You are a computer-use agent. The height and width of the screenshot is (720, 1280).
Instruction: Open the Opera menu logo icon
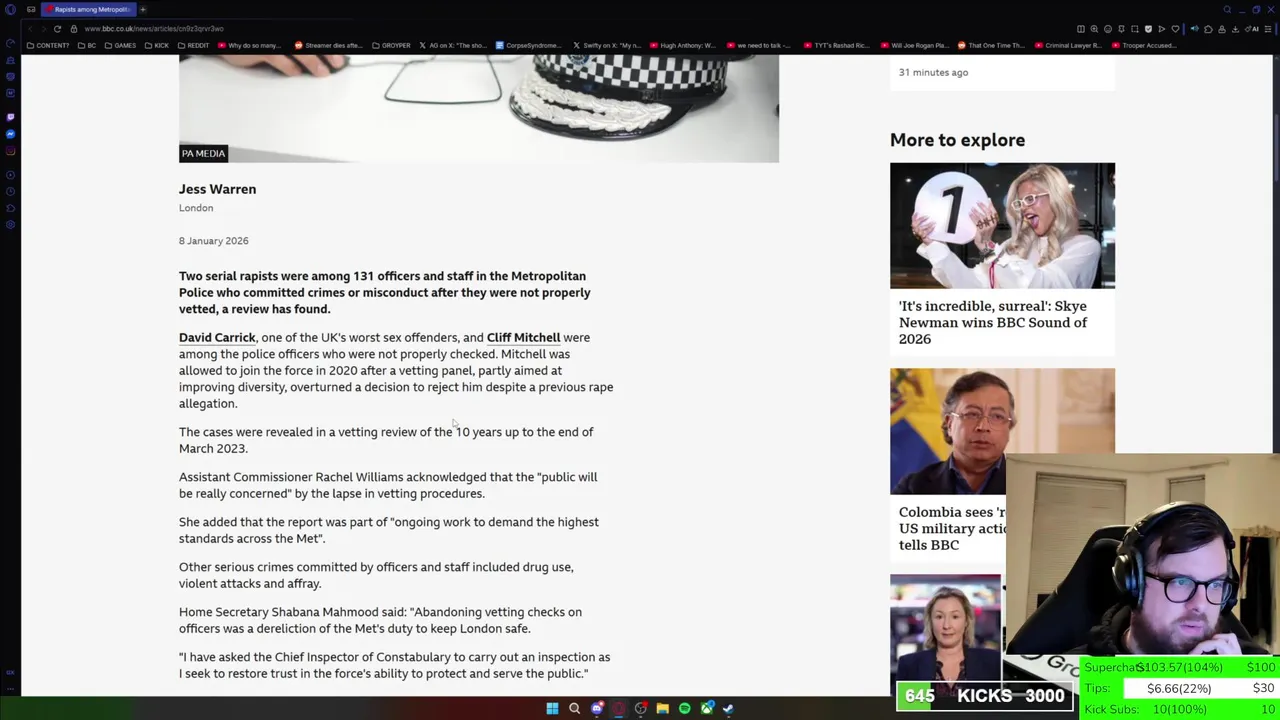pos(10,9)
